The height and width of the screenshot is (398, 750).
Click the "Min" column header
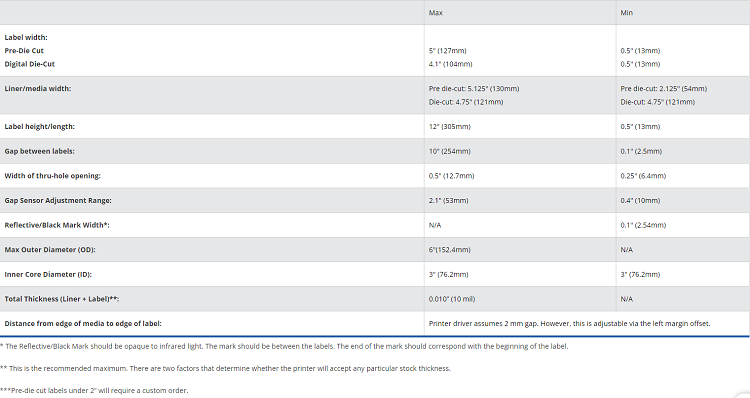pos(627,13)
